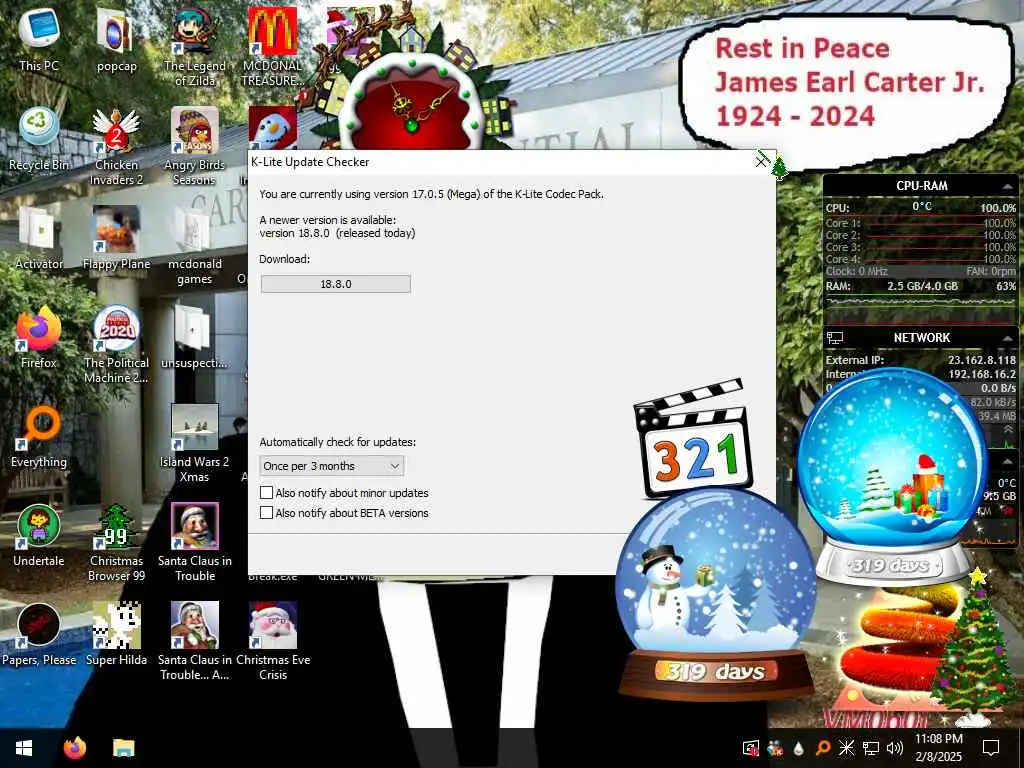The height and width of the screenshot is (768, 1024).
Task: Click the snowman snow globe 319 days widget
Action: coord(716,594)
